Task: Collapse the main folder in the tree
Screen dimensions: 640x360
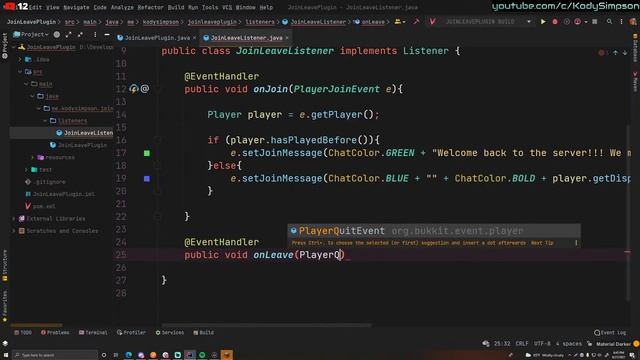Action: click(26, 84)
